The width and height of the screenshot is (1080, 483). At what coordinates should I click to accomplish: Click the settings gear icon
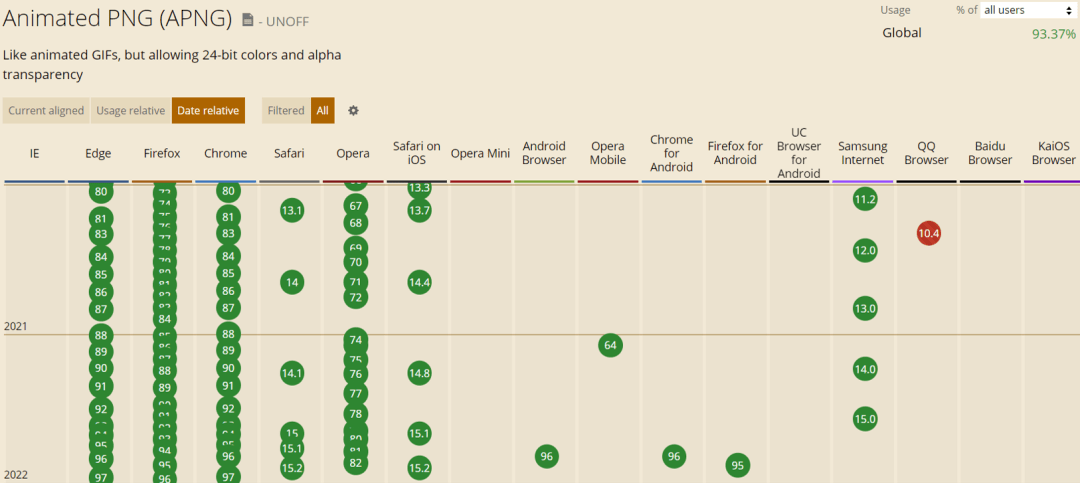[x=353, y=111]
